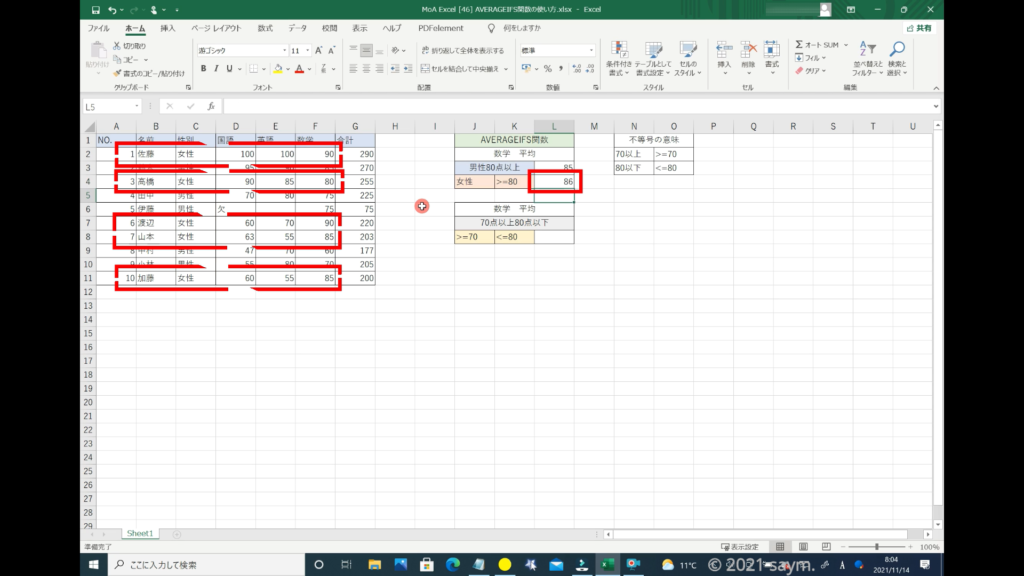Open the 挿入 (Insert) ribbon tab

point(168,29)
